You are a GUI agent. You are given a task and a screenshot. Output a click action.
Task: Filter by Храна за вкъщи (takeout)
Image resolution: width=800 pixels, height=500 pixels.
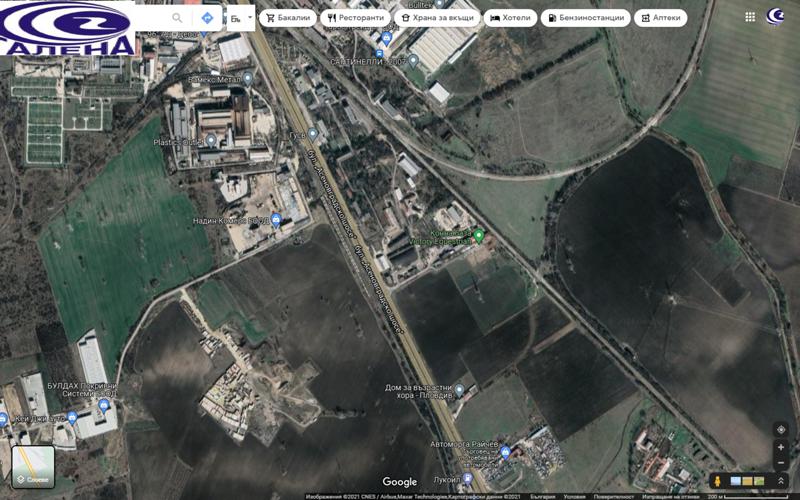coord(437,18)
